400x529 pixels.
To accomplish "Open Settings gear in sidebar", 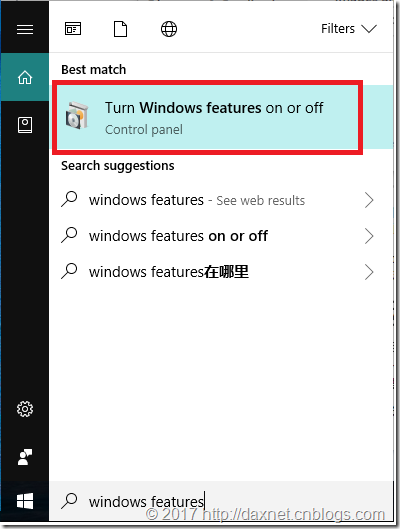I will (x=25, y=409).
